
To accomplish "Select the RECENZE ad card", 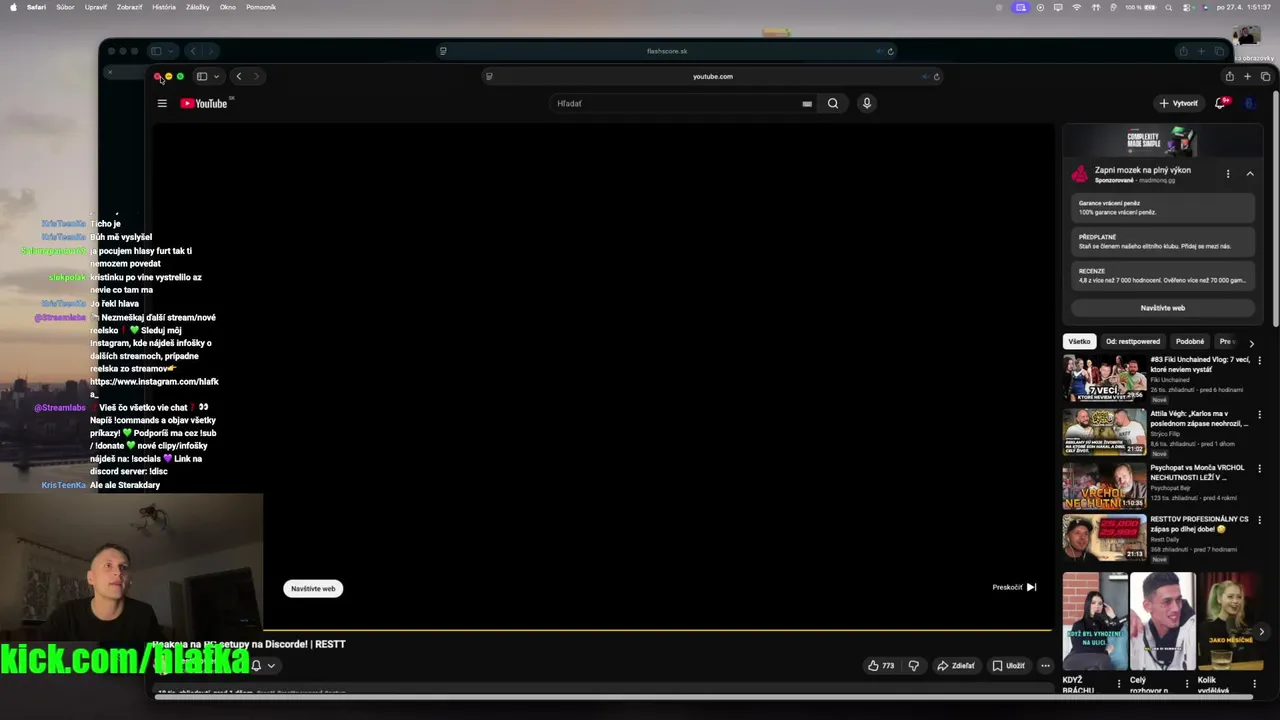I will [1163, 276].
